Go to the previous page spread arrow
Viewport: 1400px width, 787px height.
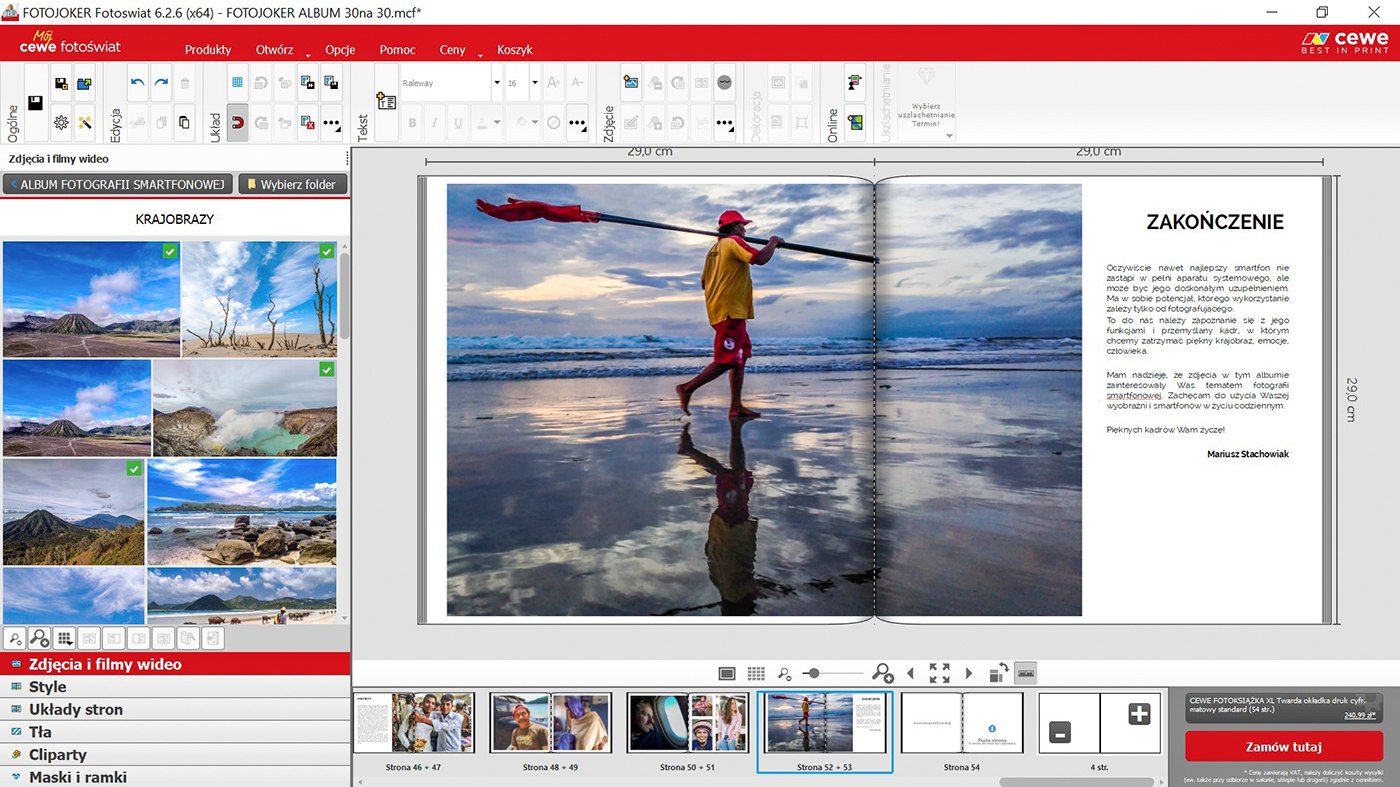click(x=910, y=673)
